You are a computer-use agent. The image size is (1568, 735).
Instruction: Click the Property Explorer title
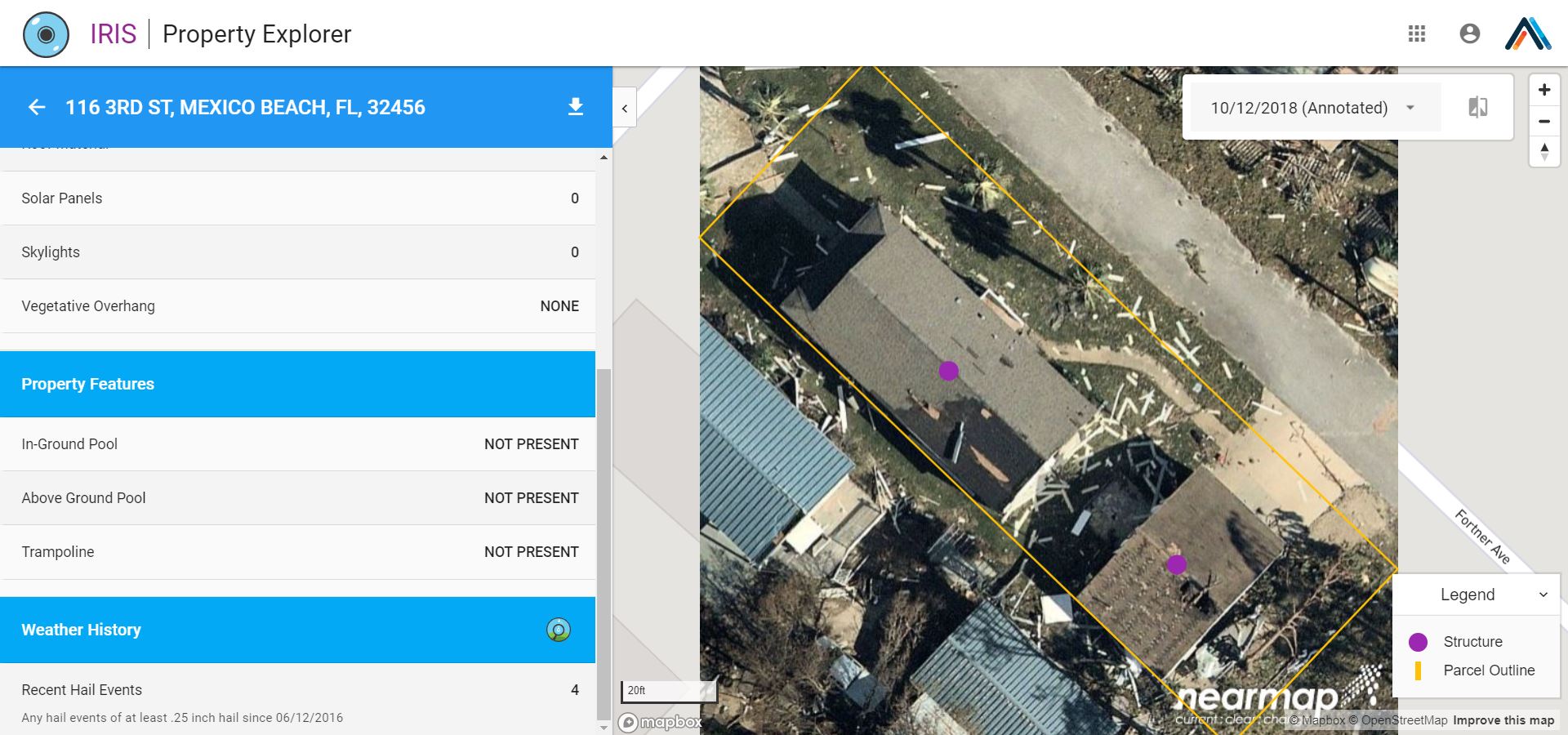click(x=256, y=34)
